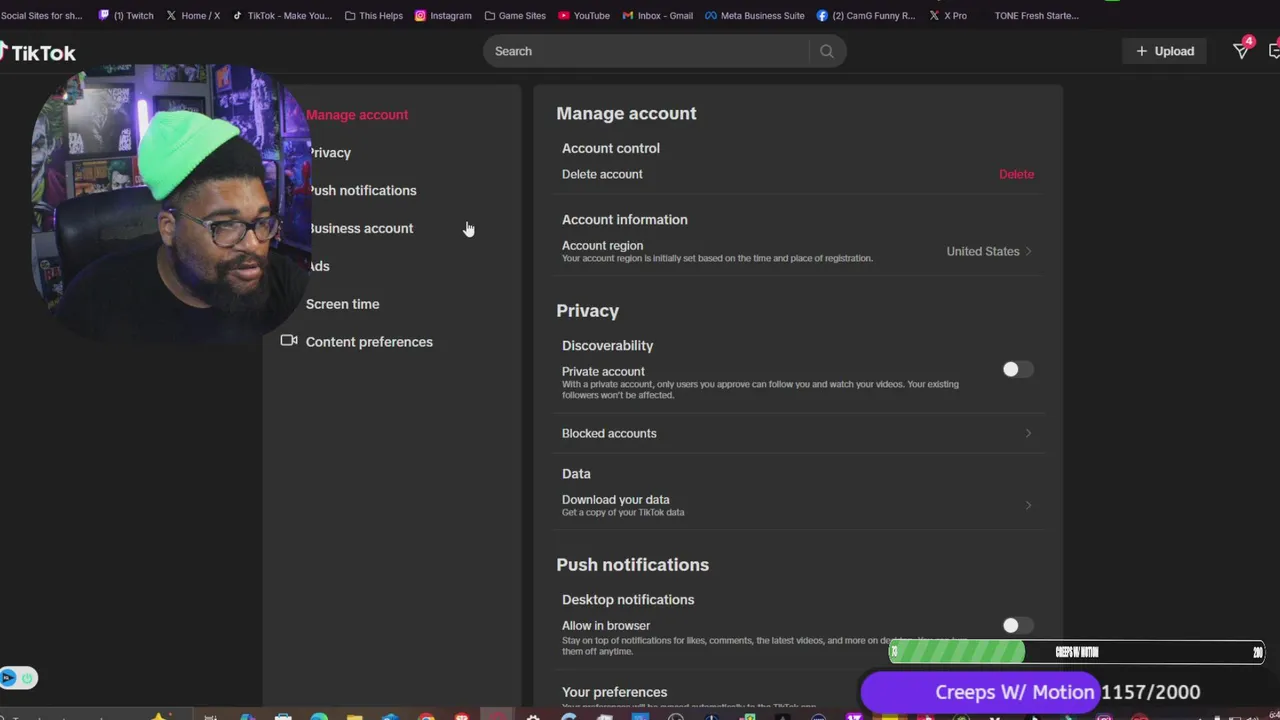1280x720 pixels.
Task: Select Push notifications in the sidebar
Action: click(361, 191)
